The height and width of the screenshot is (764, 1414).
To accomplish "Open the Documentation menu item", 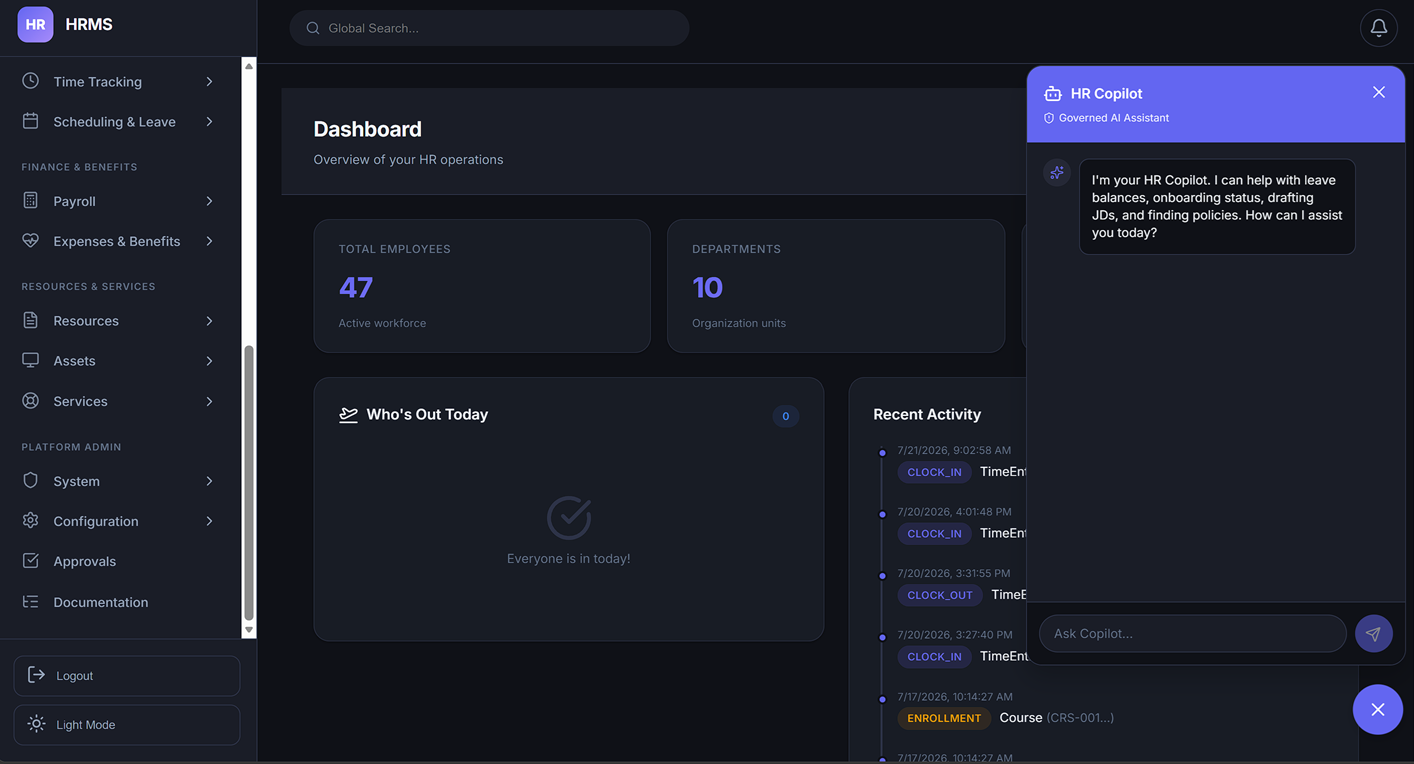I will click(x=120, y=602).
